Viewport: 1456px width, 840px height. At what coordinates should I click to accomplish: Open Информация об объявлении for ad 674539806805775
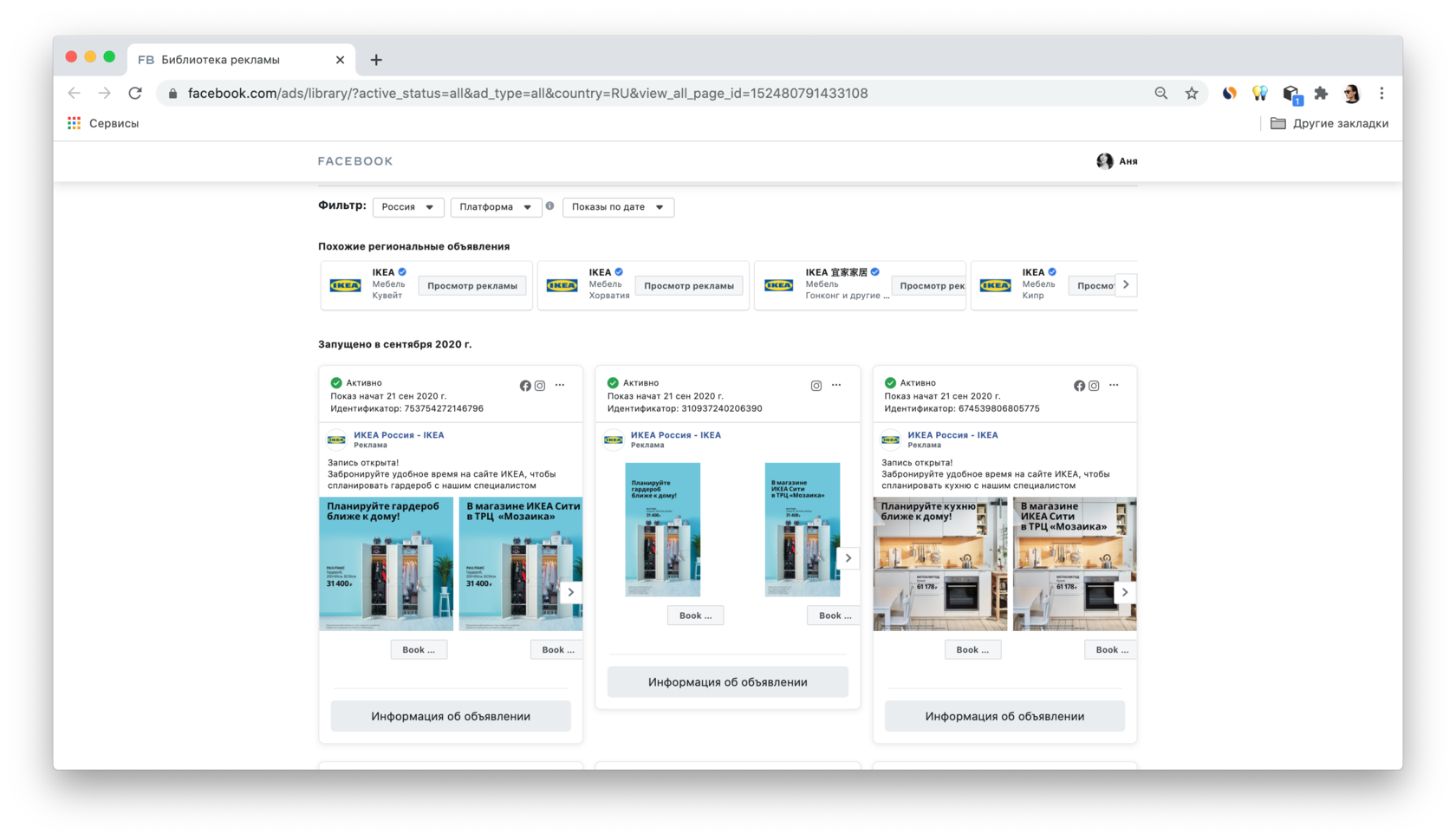click(x=1004, y=716)
